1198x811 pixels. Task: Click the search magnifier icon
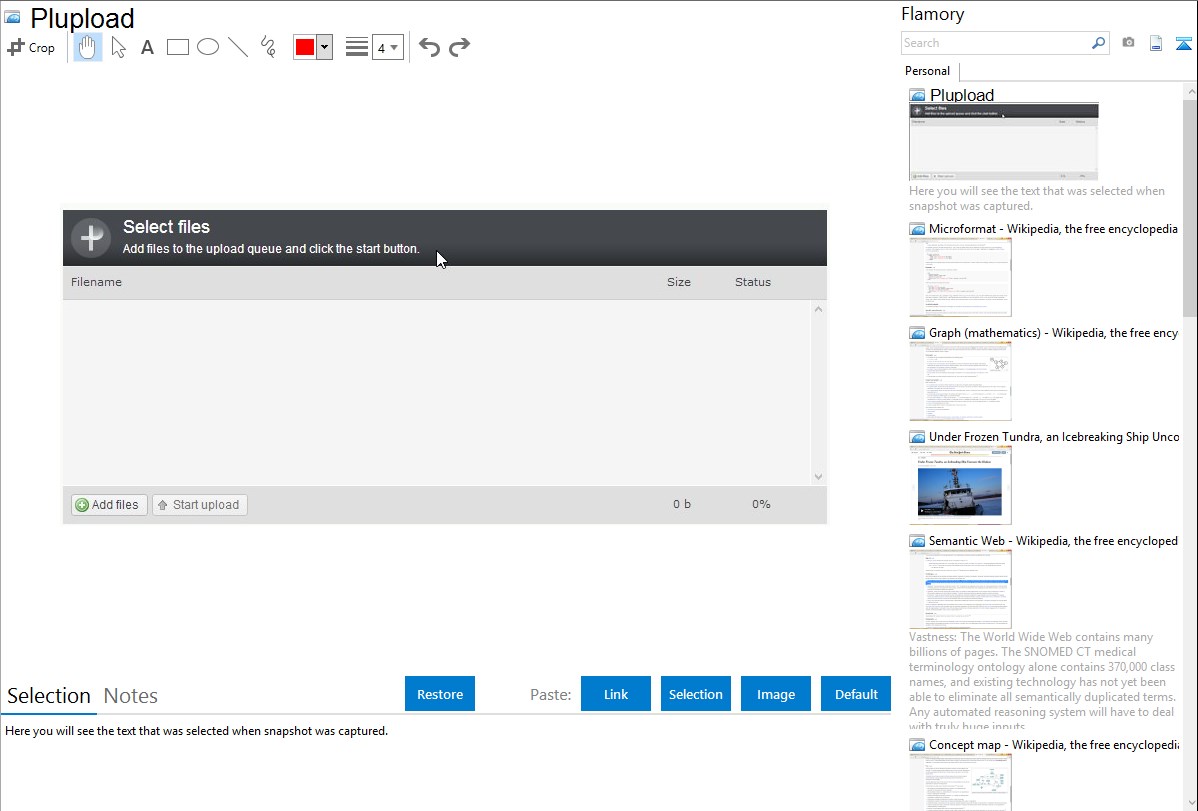(x=1099, y=43)
